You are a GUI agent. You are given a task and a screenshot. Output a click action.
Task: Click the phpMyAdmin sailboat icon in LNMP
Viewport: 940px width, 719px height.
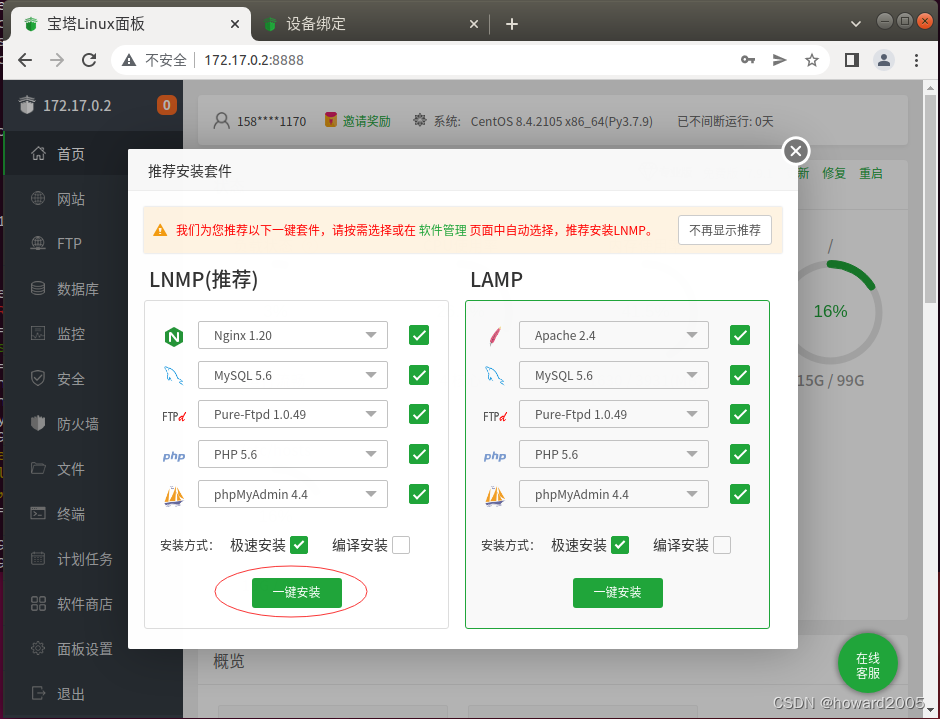click(174, 496)
